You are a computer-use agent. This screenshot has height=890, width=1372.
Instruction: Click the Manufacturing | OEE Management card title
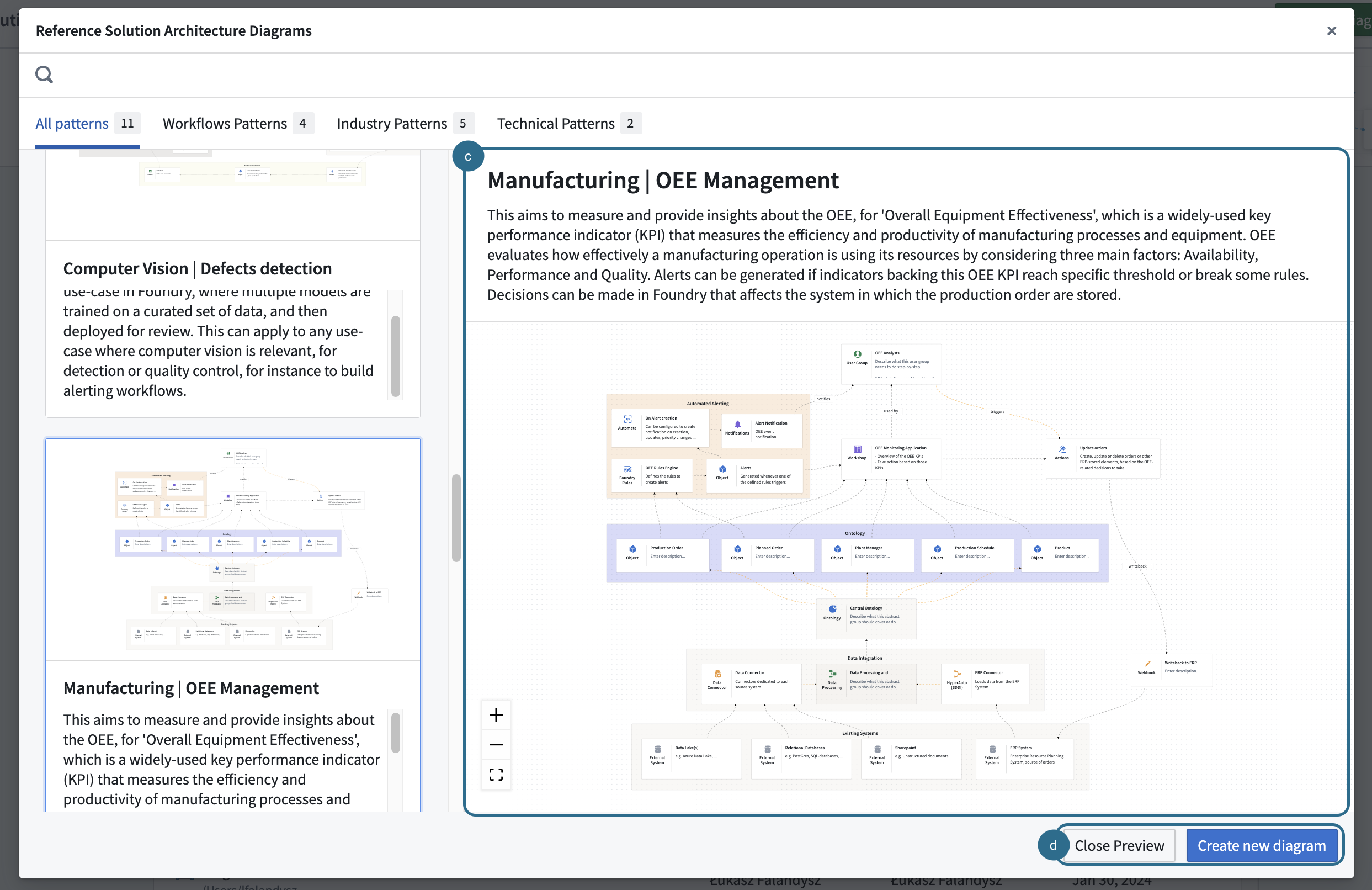[x=191, y=688]
